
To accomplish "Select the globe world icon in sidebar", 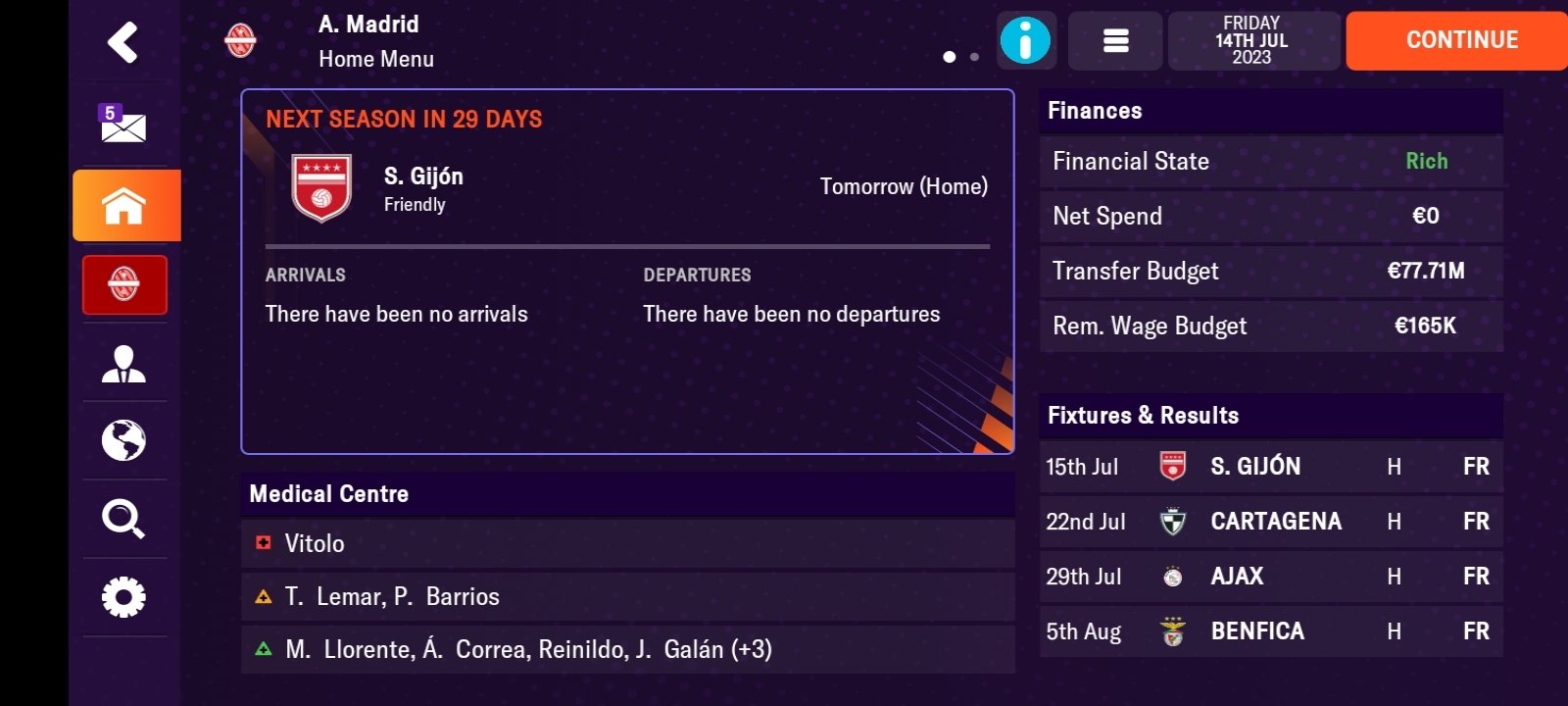I will tap(123, 441).
